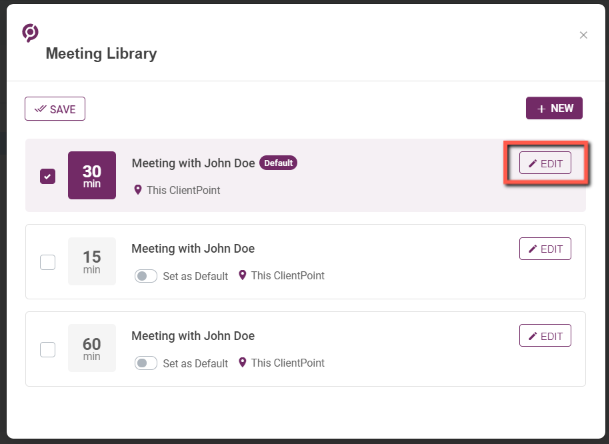Click location pin icon on 30 min meeting
Image resolution: width=609 pixels, height=444 pixels.
point(137,190)
